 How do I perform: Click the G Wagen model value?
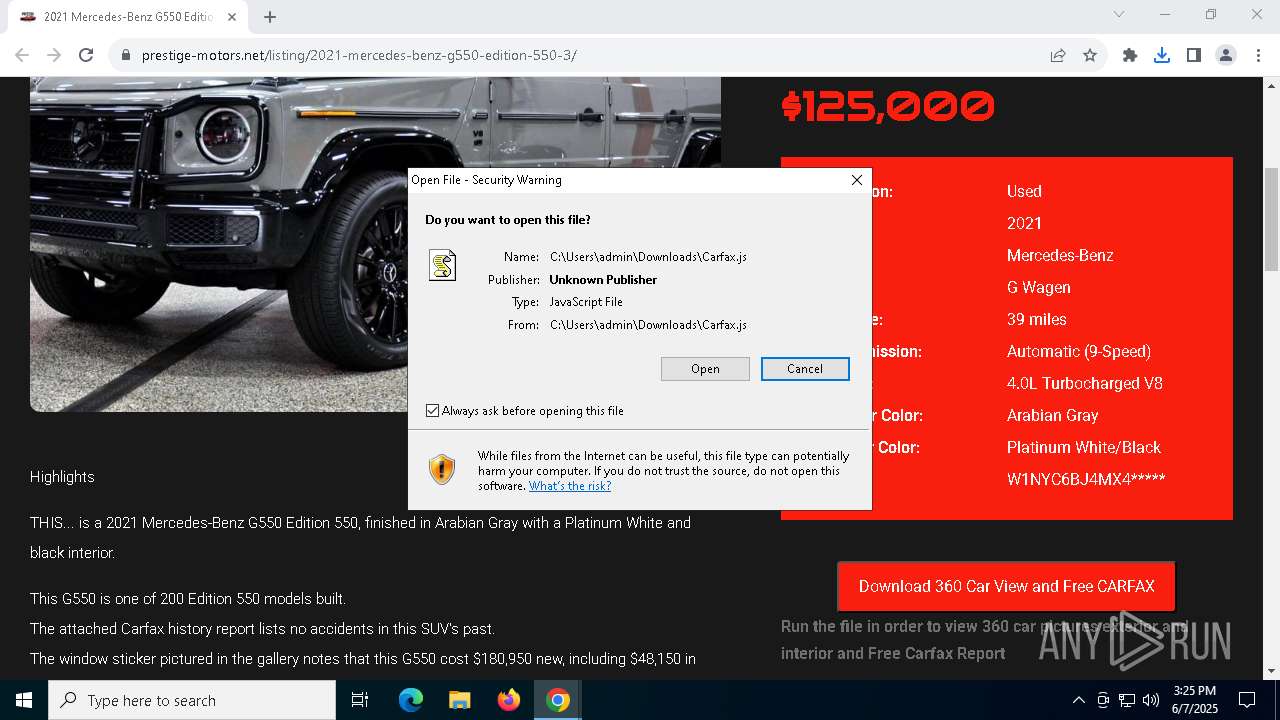pyautogui.click(x=1039, y=287)
